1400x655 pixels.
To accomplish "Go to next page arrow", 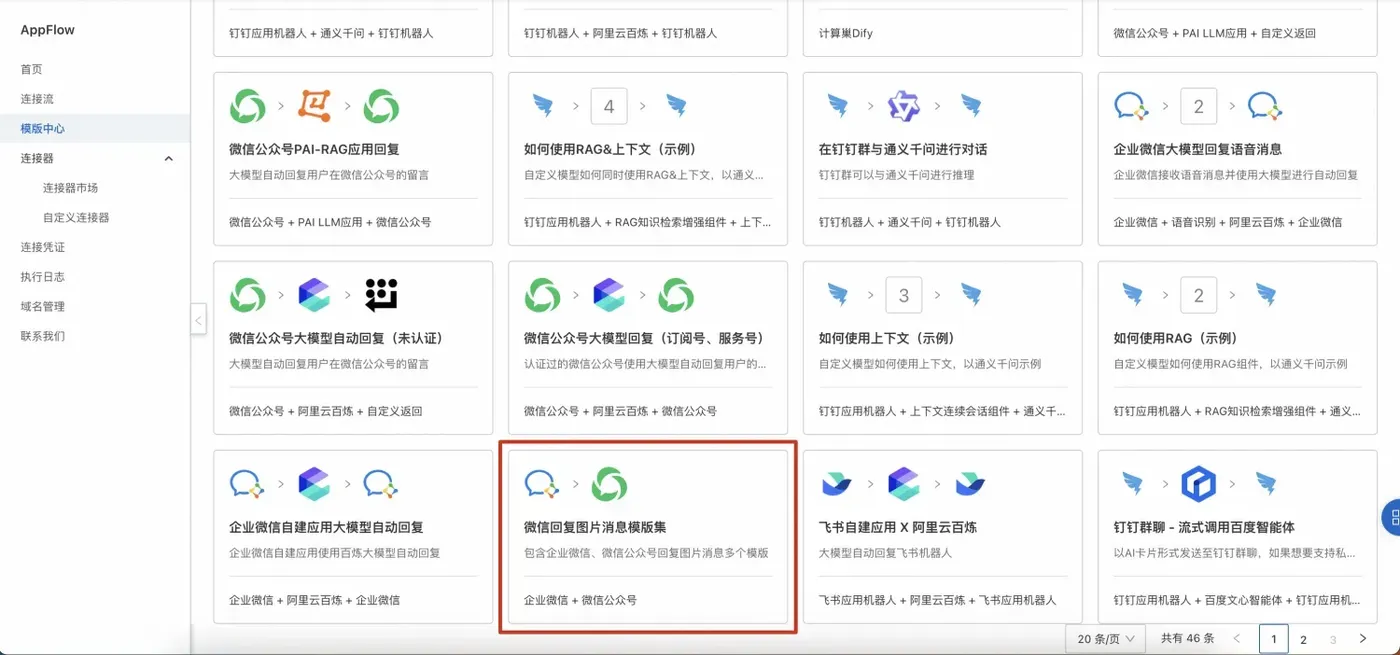I will click(1362, 638).
